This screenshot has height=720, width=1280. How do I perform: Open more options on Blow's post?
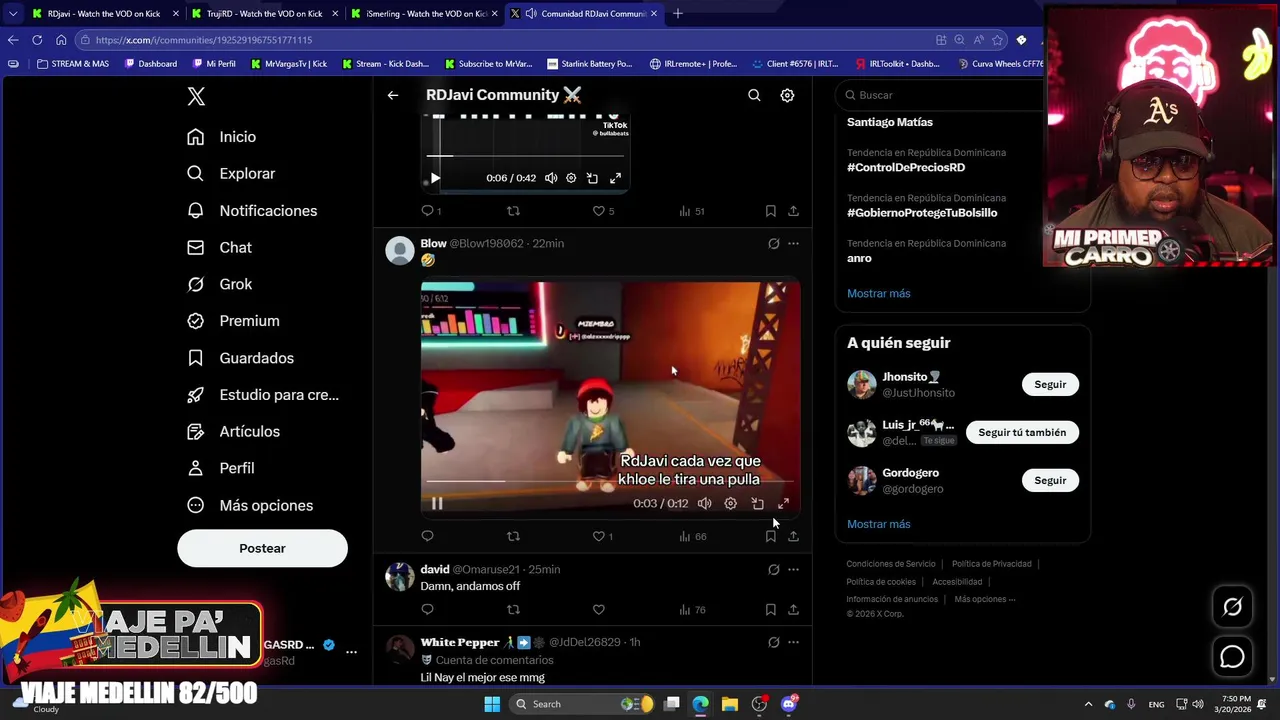click(x=793, y=244)
